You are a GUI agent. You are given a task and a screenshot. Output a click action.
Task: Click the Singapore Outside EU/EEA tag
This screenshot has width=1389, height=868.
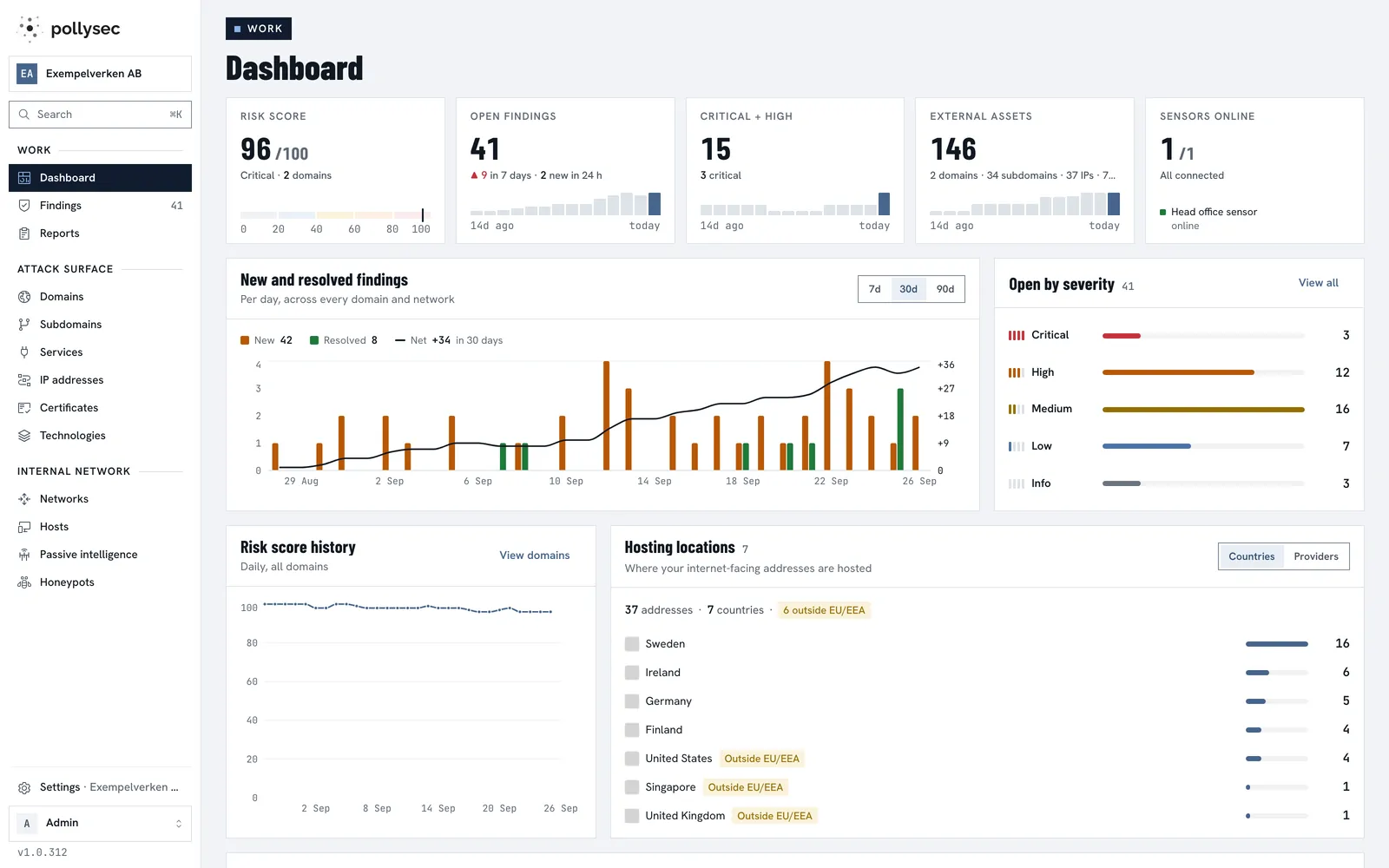(x=746, y=787)
